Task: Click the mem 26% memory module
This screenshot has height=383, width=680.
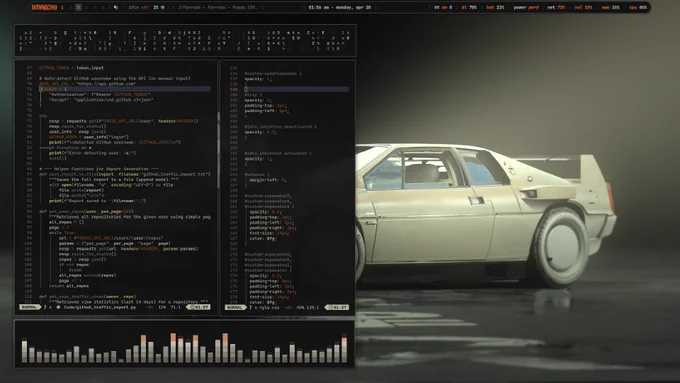Action: click(611, 7)
